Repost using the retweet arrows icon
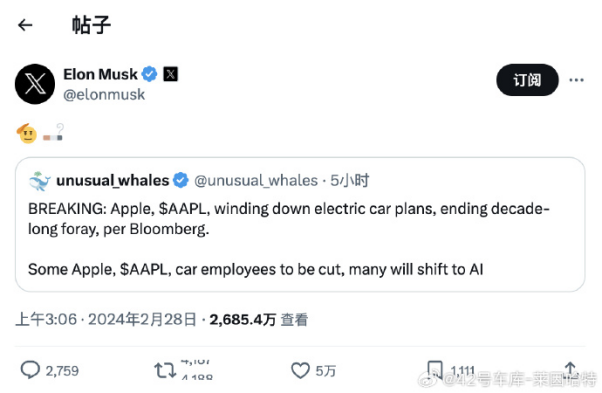The image size is (602, 393). pyautogui.click(x=165, y=370)
